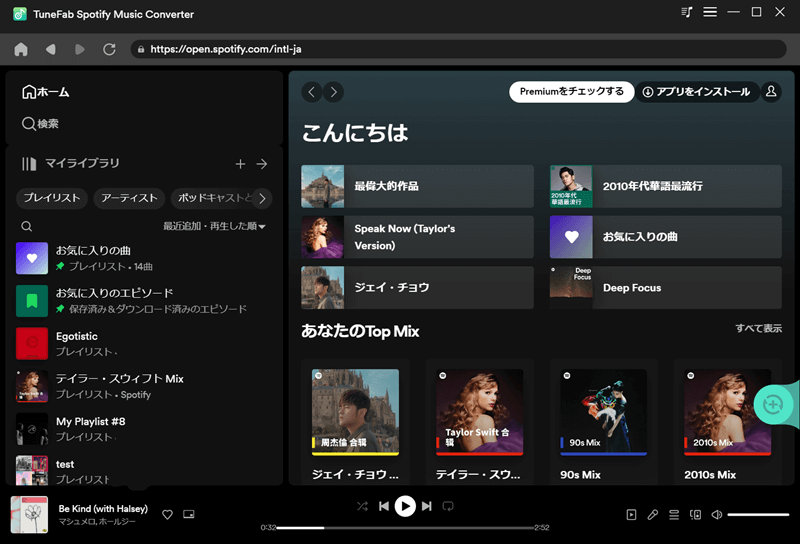Open the user profile icon
Screen dimensions: 800x544
click(x=771, y=92)
